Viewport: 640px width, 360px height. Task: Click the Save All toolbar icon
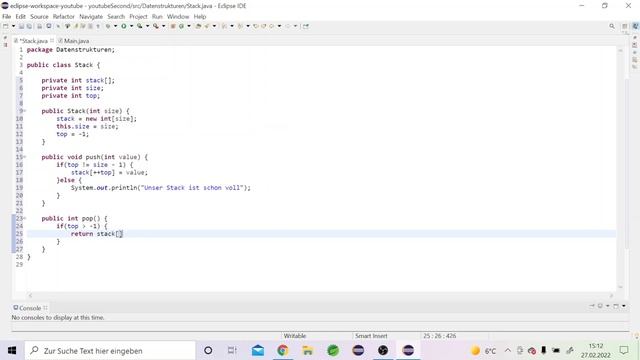tap(29, 26)
